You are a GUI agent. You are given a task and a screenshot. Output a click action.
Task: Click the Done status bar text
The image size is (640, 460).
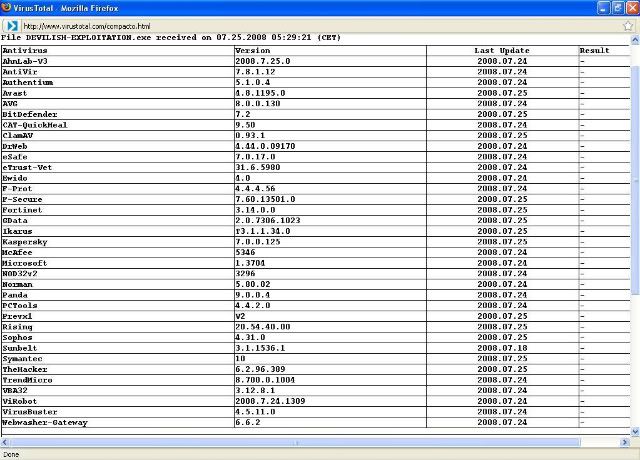11,454
